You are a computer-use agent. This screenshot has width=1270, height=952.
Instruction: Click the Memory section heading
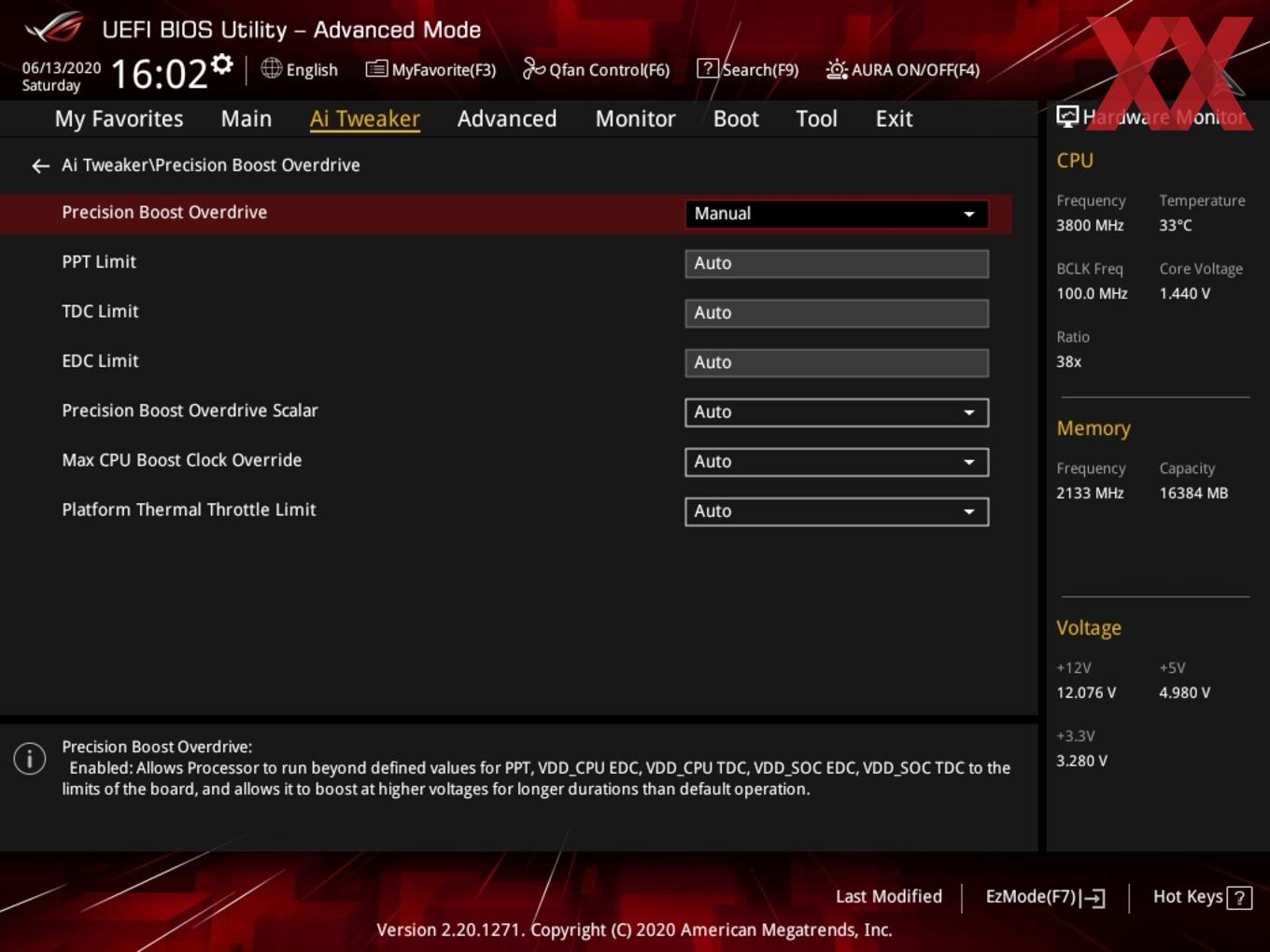click(x=1094, y=428)
